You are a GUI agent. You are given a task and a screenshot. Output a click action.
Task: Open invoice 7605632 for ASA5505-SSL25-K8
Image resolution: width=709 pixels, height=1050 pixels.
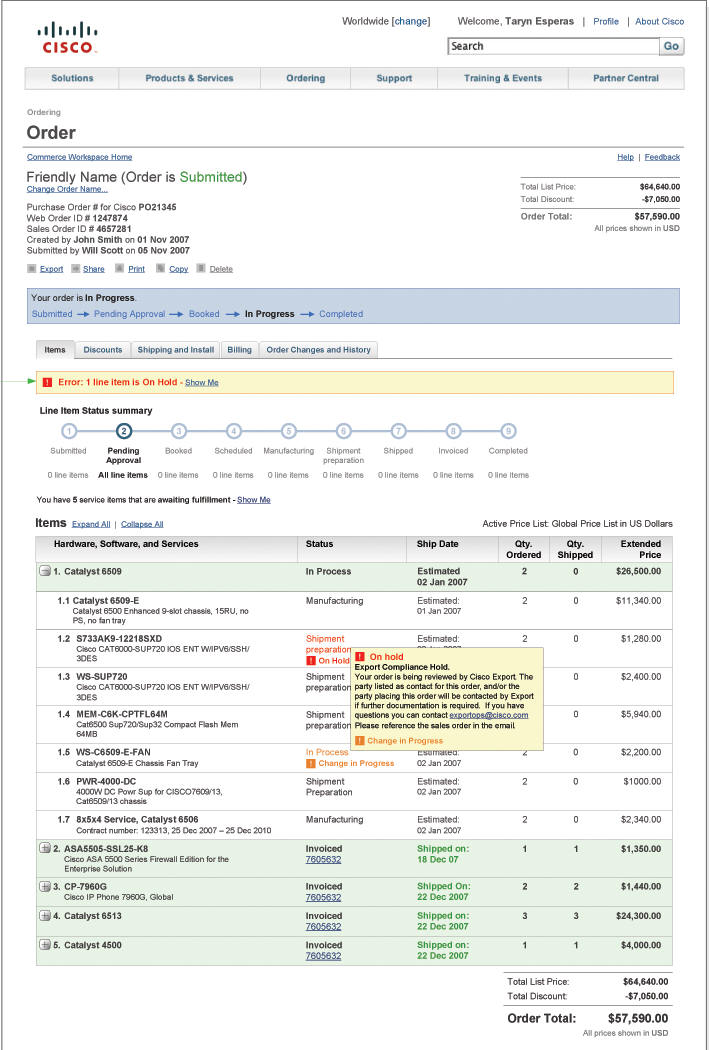[x=323, y=859]
